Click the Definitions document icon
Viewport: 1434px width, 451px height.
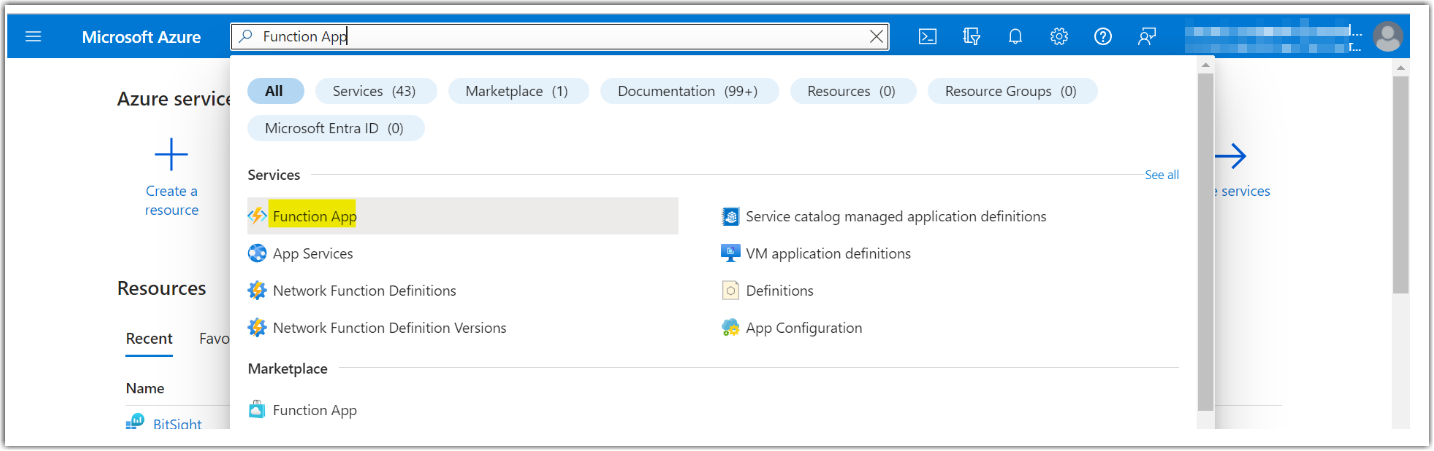[x=730, y=291]
